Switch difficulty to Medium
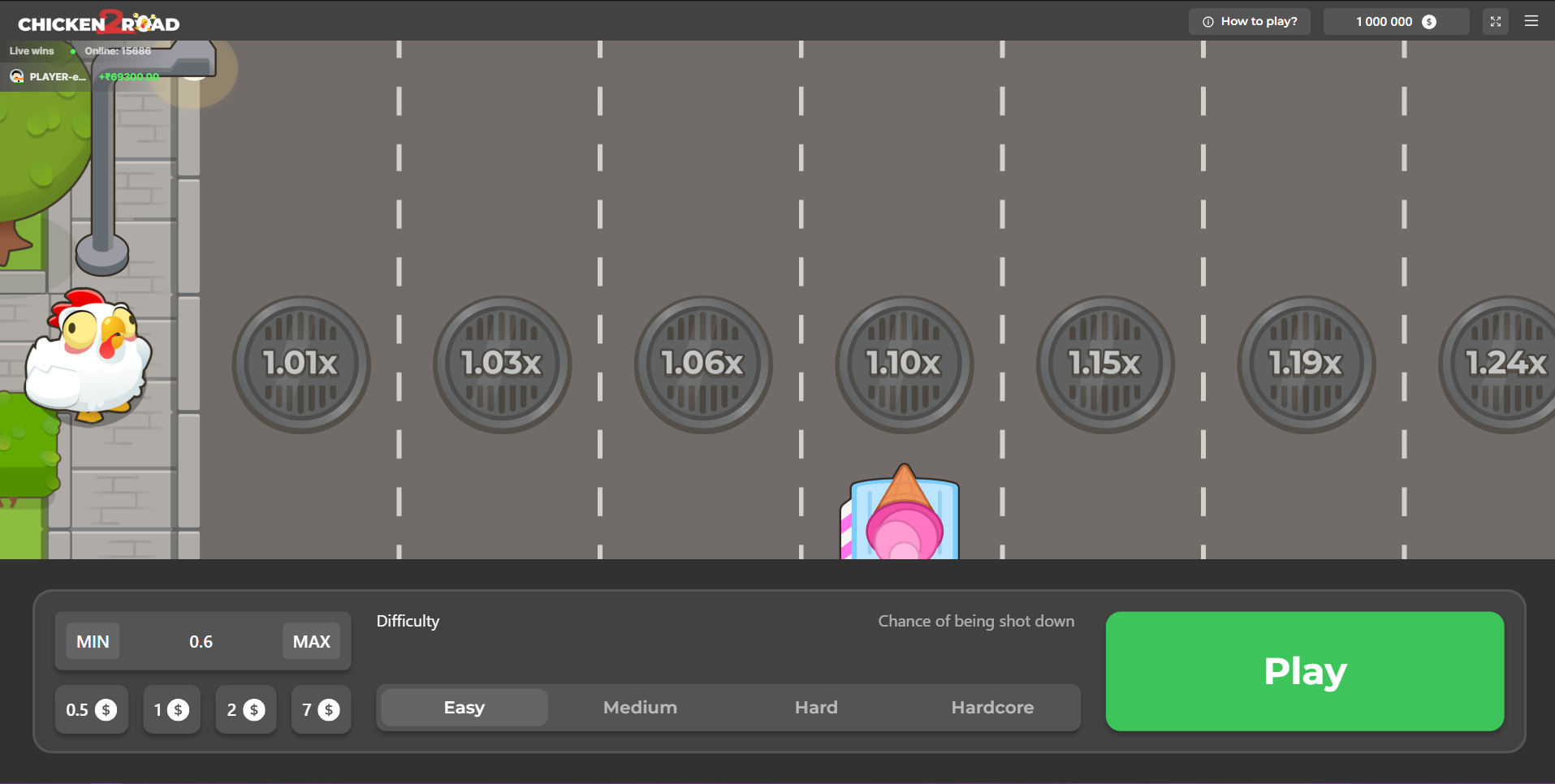Screen dimensions: 1555x784 point(640,707)
